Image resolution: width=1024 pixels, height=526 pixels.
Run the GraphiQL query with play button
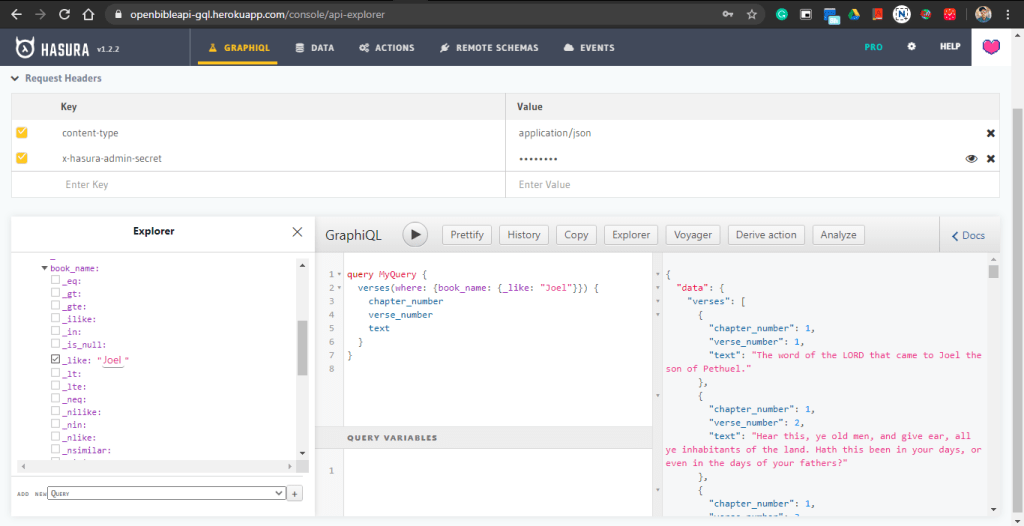[415, 235]
